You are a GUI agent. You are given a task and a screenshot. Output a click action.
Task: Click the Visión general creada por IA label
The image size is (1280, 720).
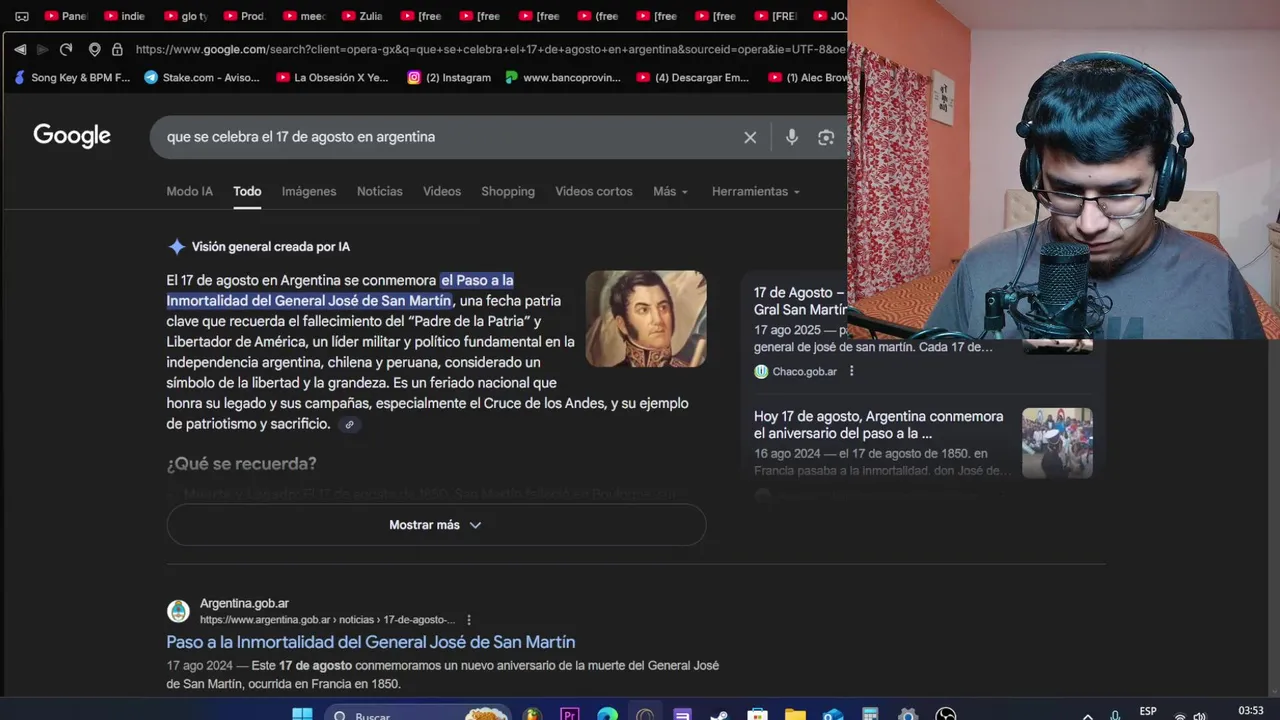(271, 247)
